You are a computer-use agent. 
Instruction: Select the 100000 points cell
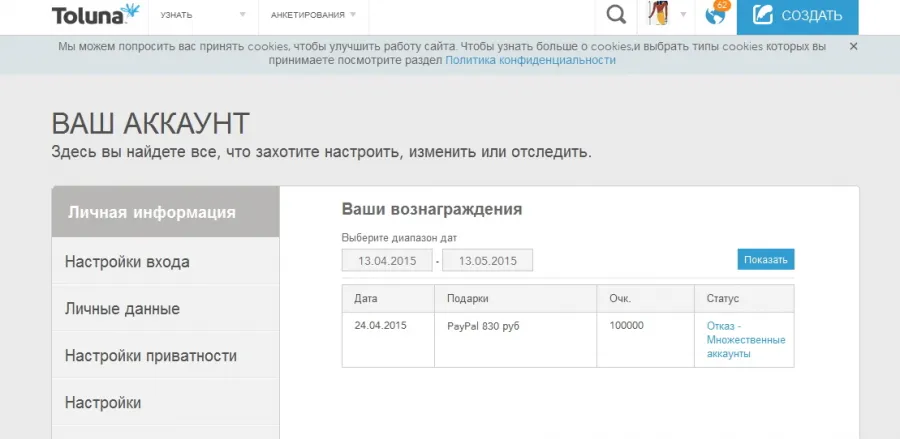[x=646, y=340]
